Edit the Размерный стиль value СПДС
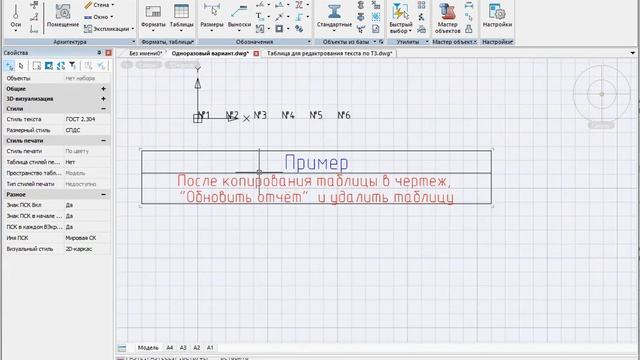Viewport: 640px width, 360px height. (x=87, y=130)
